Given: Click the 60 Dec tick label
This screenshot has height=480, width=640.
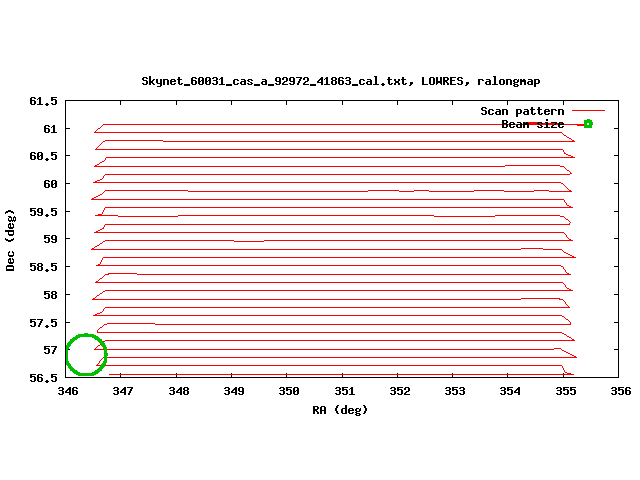Looking at the screenshot, I should coord(50,184).
